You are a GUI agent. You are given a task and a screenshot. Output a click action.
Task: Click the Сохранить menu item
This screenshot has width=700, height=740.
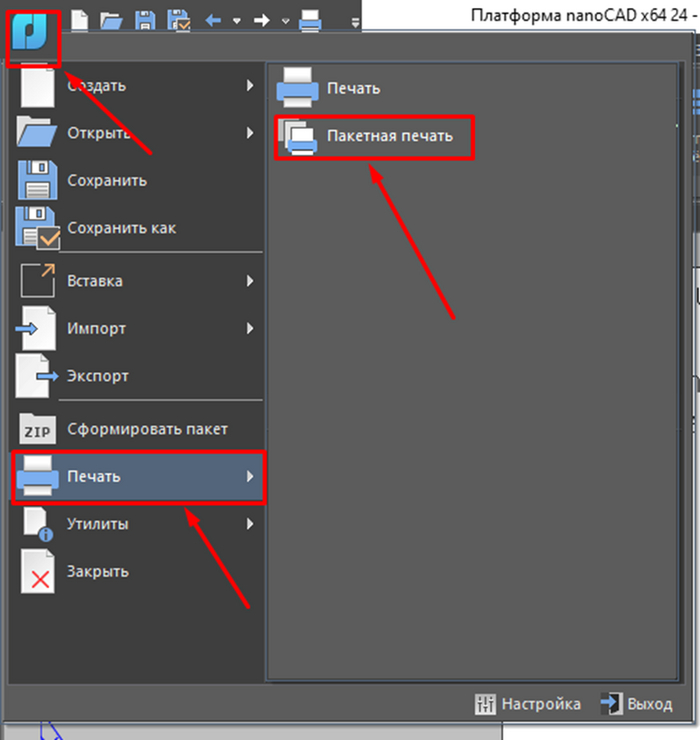tap(137, 180)
